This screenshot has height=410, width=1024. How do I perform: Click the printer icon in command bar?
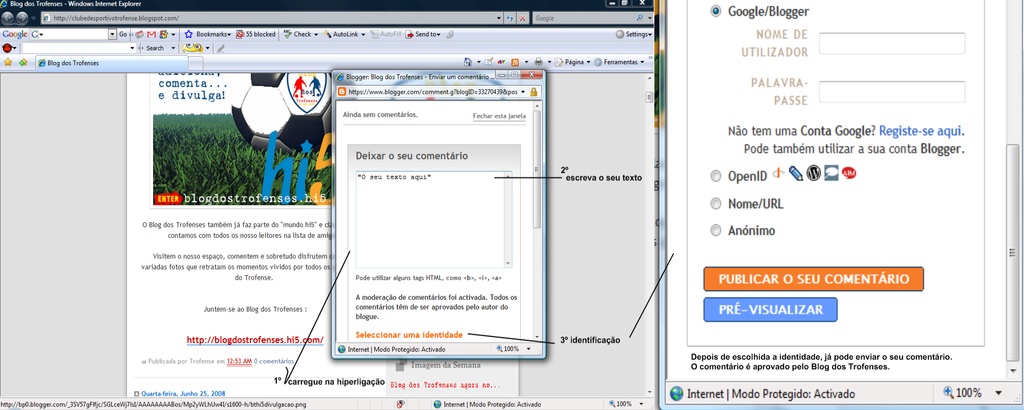coord(538,62)
